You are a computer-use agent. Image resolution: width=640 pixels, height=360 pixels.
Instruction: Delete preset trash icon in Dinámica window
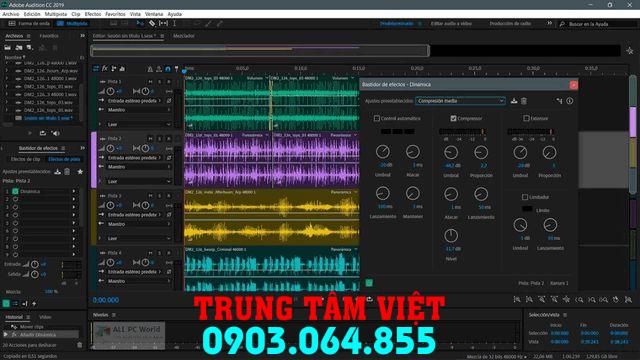click(x=524, y=101)
